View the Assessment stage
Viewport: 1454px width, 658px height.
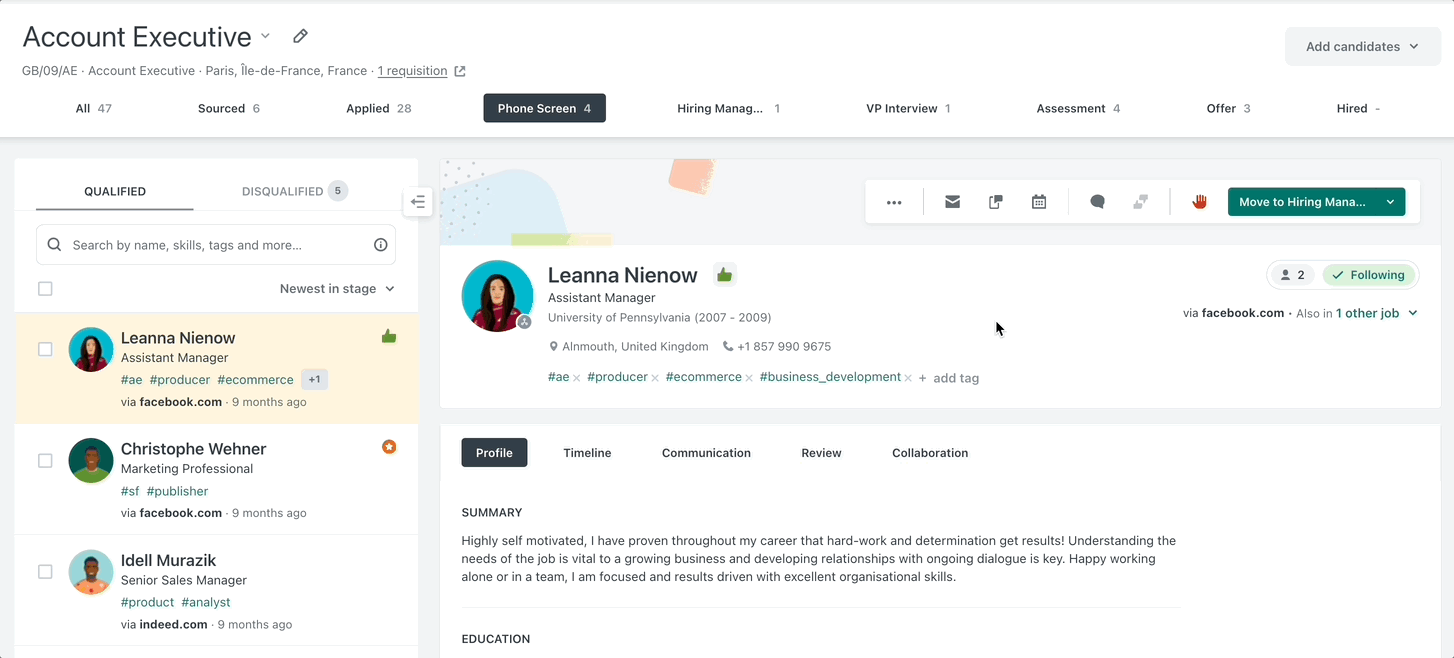(x=1078, y=108)
